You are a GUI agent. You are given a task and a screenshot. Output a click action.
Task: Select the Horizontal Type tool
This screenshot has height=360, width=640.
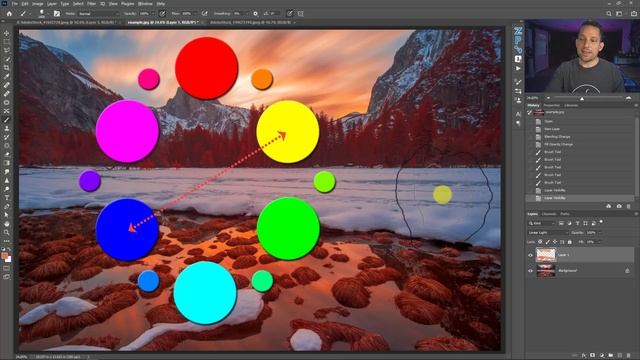(x=7, y=198)
